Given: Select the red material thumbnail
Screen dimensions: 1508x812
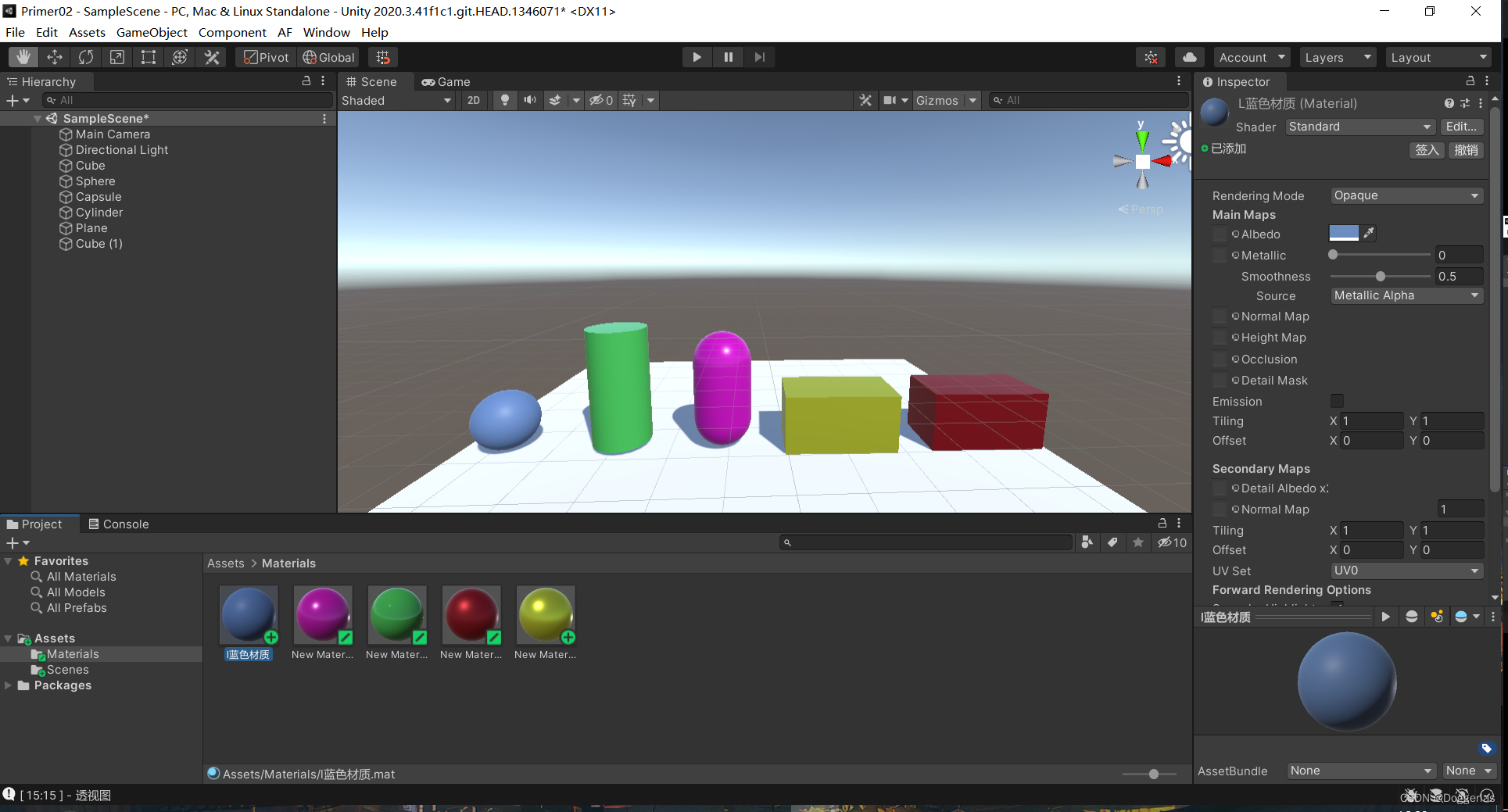Looking at the screenshot, I should 471,615.
